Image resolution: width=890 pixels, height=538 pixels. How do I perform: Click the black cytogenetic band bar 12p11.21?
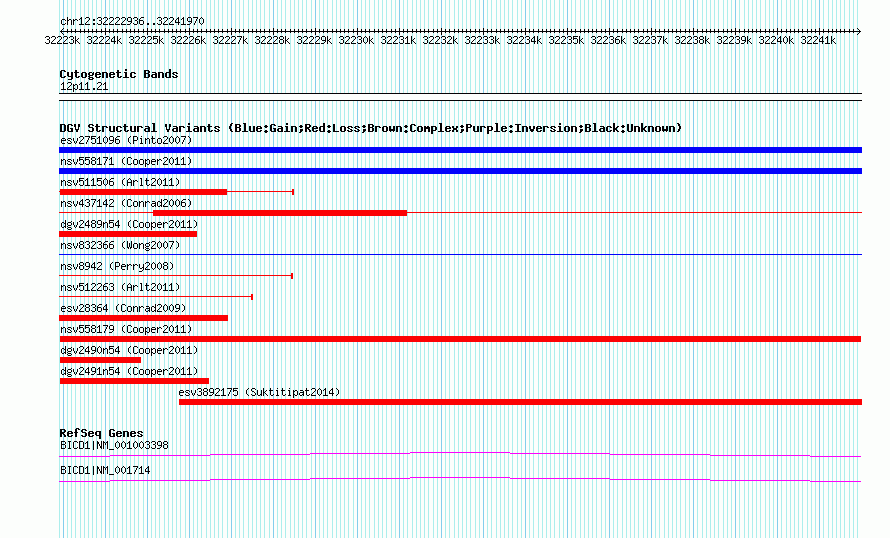(460, 97)
